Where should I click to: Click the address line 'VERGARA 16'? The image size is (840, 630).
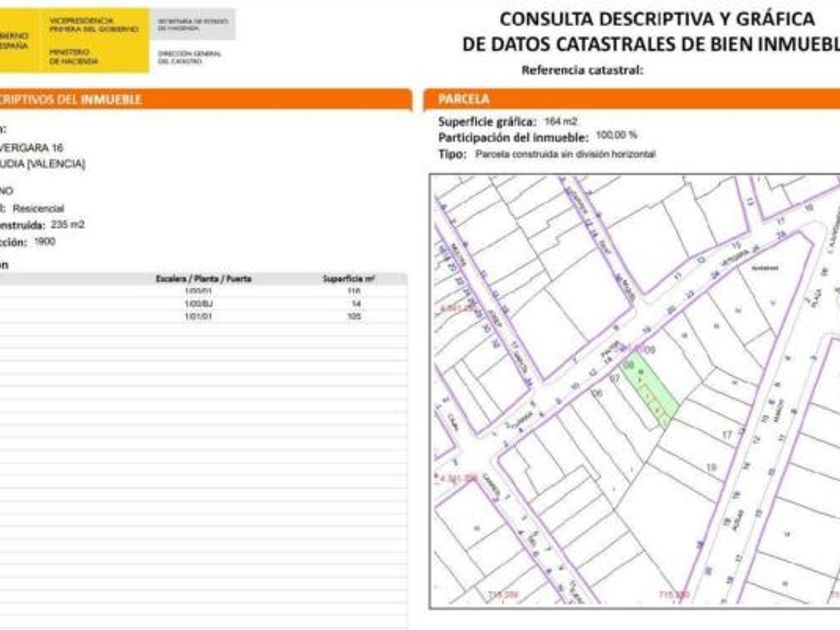point(31,148)
